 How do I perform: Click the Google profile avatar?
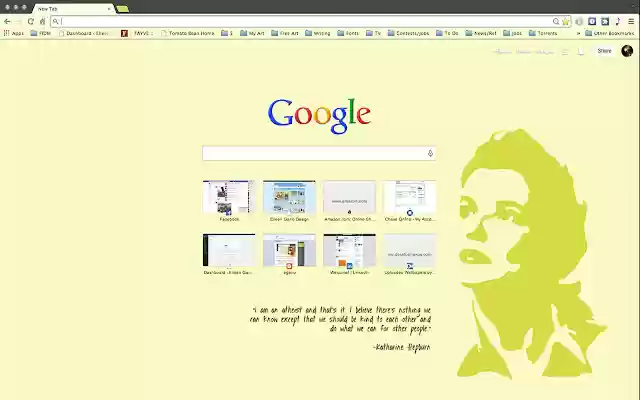[627, 51]
